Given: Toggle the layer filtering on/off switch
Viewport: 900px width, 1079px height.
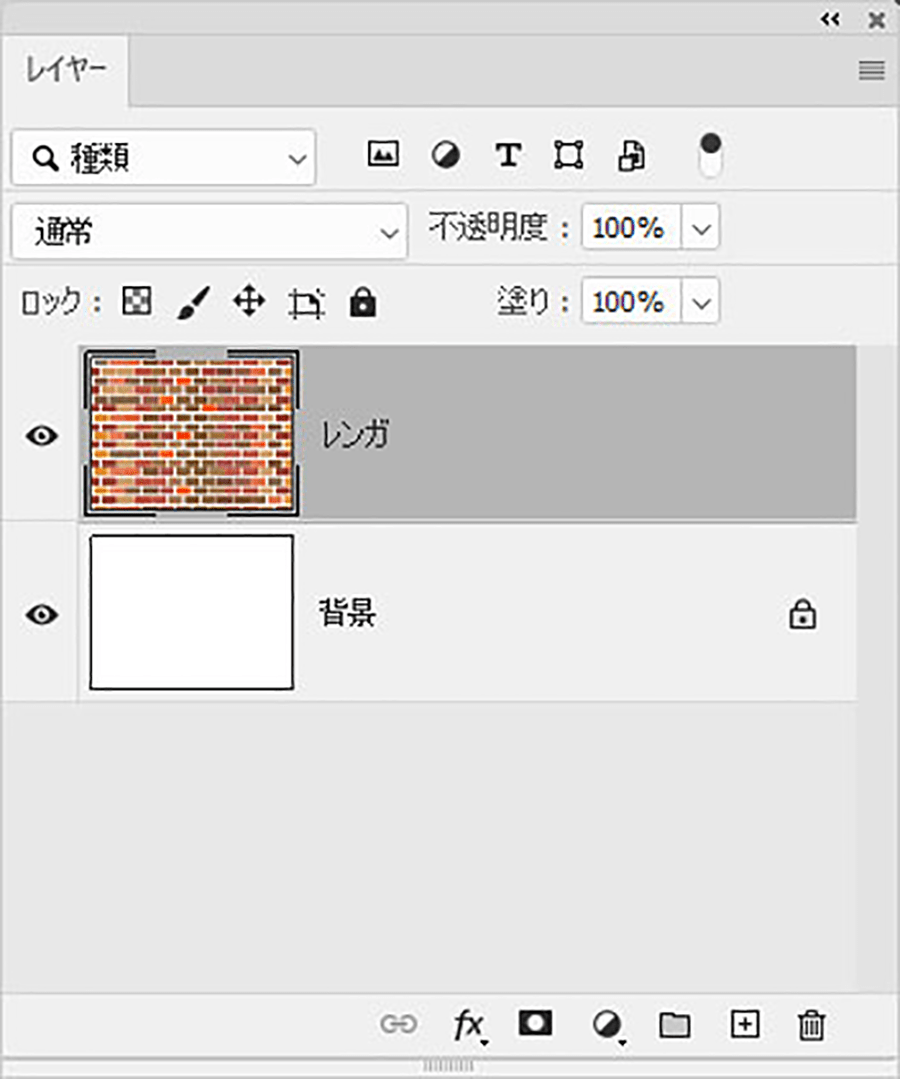Looking at the screenshot, I should tap(710, 156).
